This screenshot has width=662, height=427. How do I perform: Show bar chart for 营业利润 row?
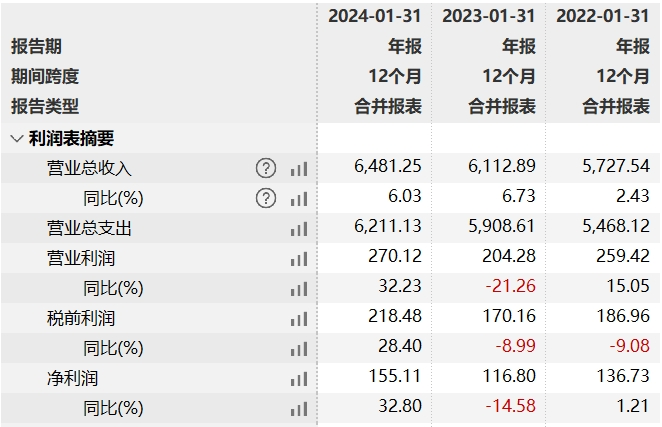click(298, 259)
